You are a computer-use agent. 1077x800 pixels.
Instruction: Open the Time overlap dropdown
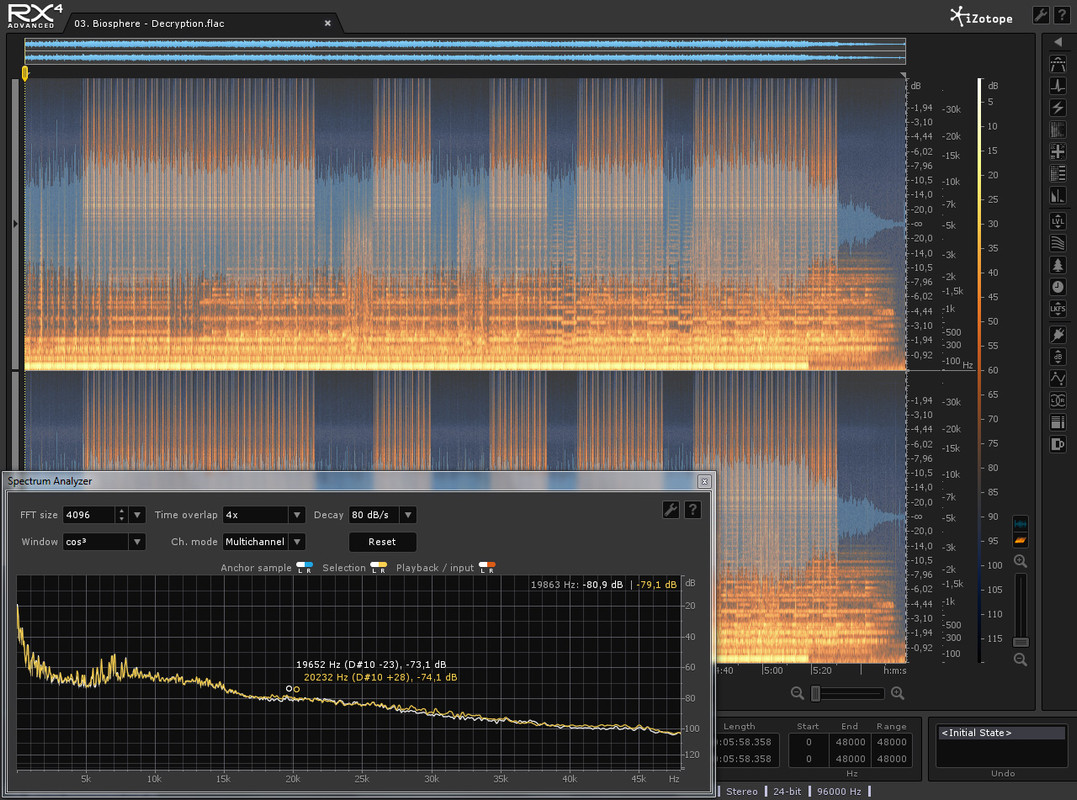(x=297, y=515)
